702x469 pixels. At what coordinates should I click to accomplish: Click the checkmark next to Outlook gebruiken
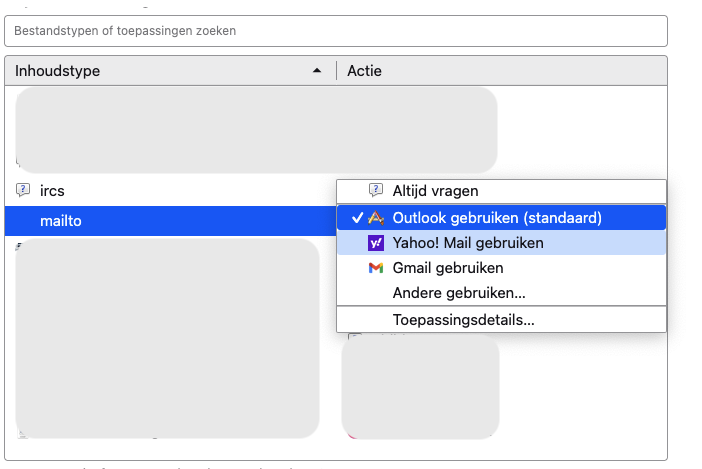(357, 217)
